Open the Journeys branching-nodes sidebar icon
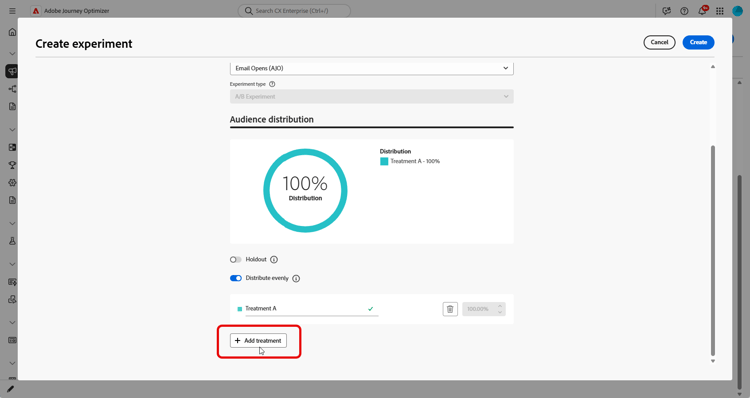Viewport: 750px width, 398px height. pyautogui.click(x=12, y=89)
